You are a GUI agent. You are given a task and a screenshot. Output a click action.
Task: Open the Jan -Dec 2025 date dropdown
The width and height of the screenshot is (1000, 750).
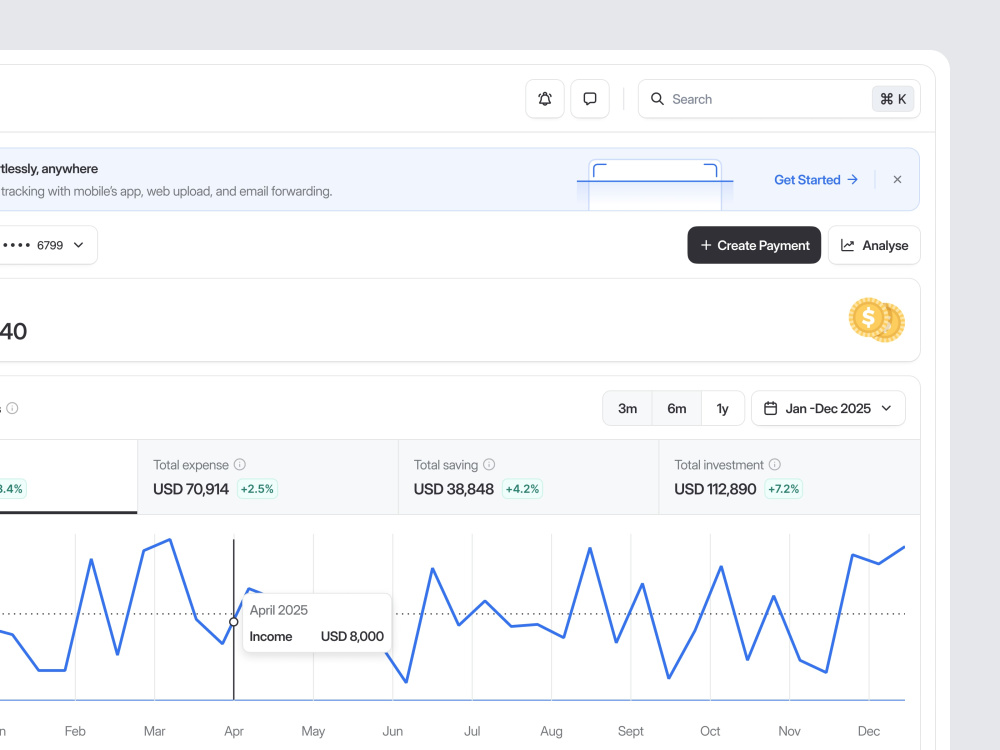[x=828, y=408]
